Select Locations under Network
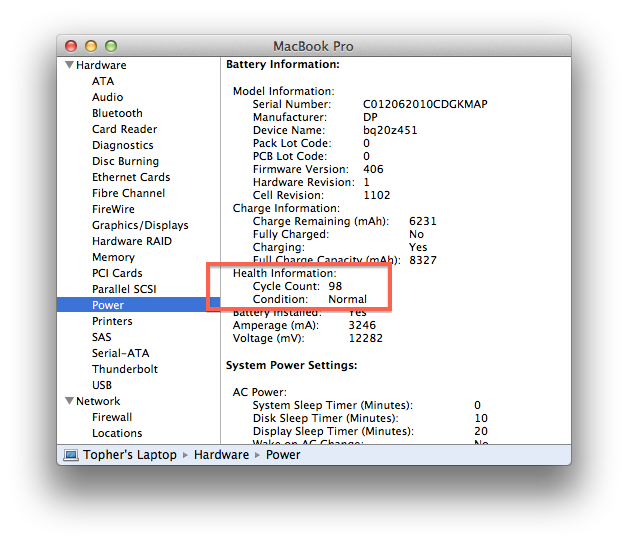The image size is (628, 544). coord(117,433)
